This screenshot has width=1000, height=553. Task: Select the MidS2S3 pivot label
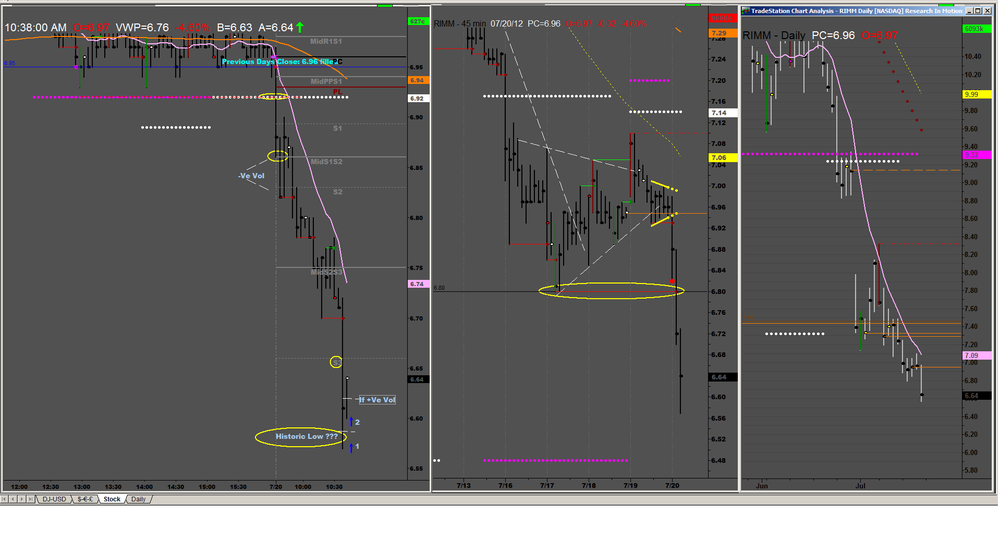(x=326, y=272)
